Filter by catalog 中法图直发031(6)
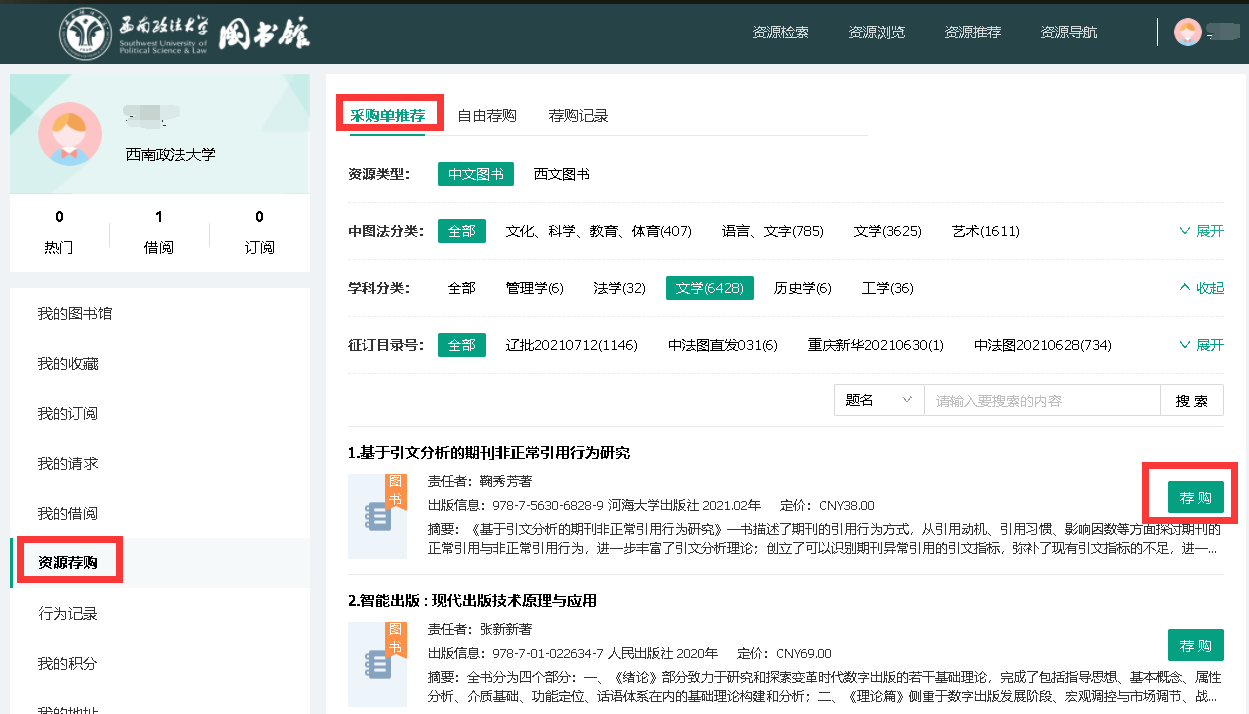The image size is (1249, 714). pyautogui.click(x=723, y=345)
